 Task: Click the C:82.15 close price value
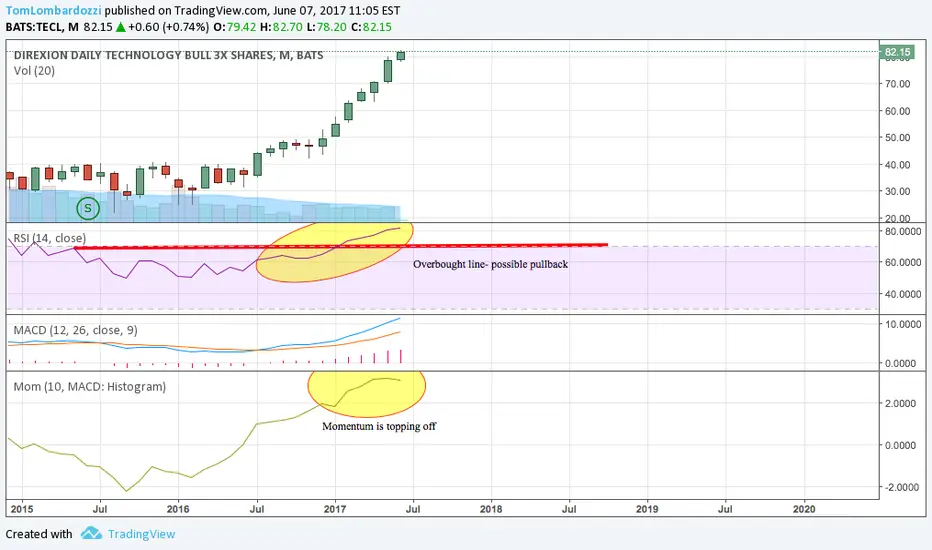(x=371, y=27)
